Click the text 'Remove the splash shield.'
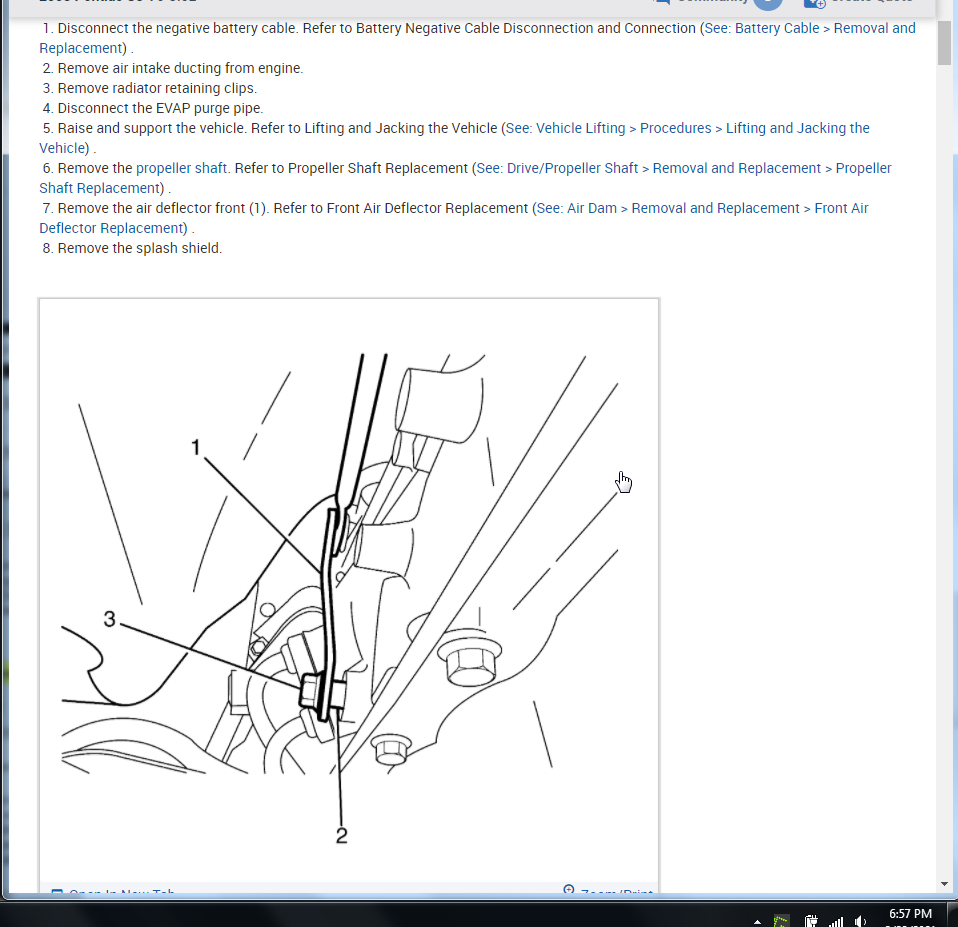This screenshot has height=927, width=958. [139, 248]
